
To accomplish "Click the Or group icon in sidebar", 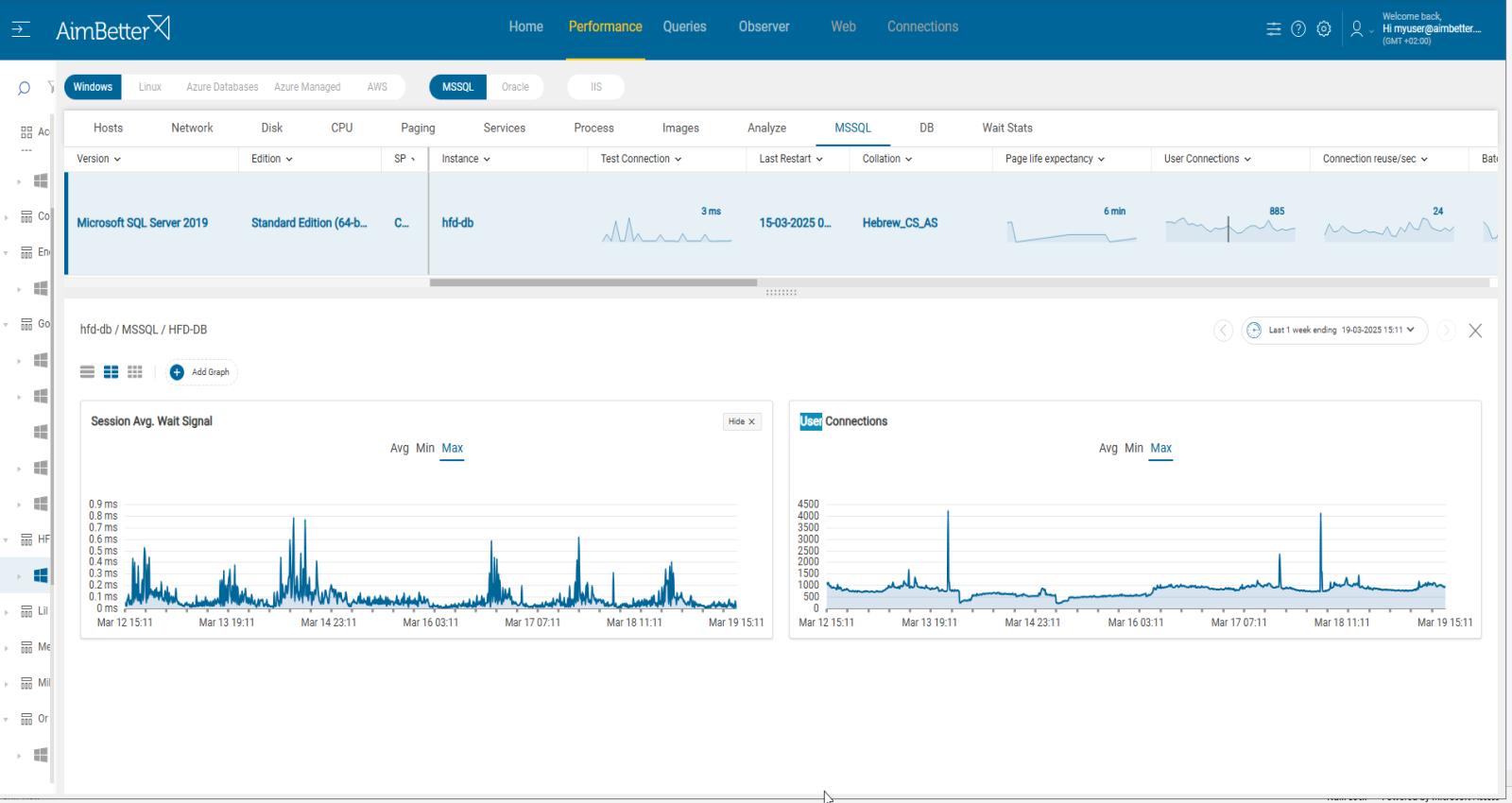I will click(x=26, y=720).
